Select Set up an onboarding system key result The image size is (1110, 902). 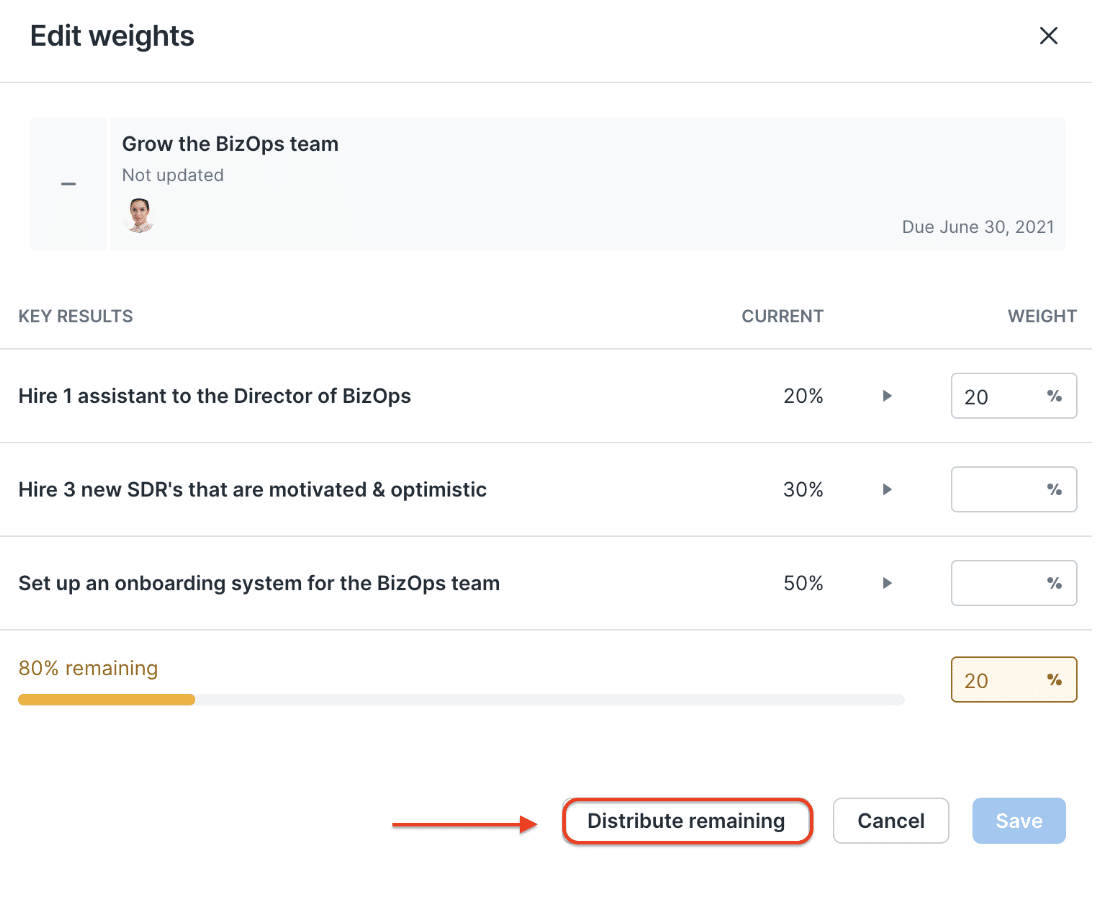(259, 583)
